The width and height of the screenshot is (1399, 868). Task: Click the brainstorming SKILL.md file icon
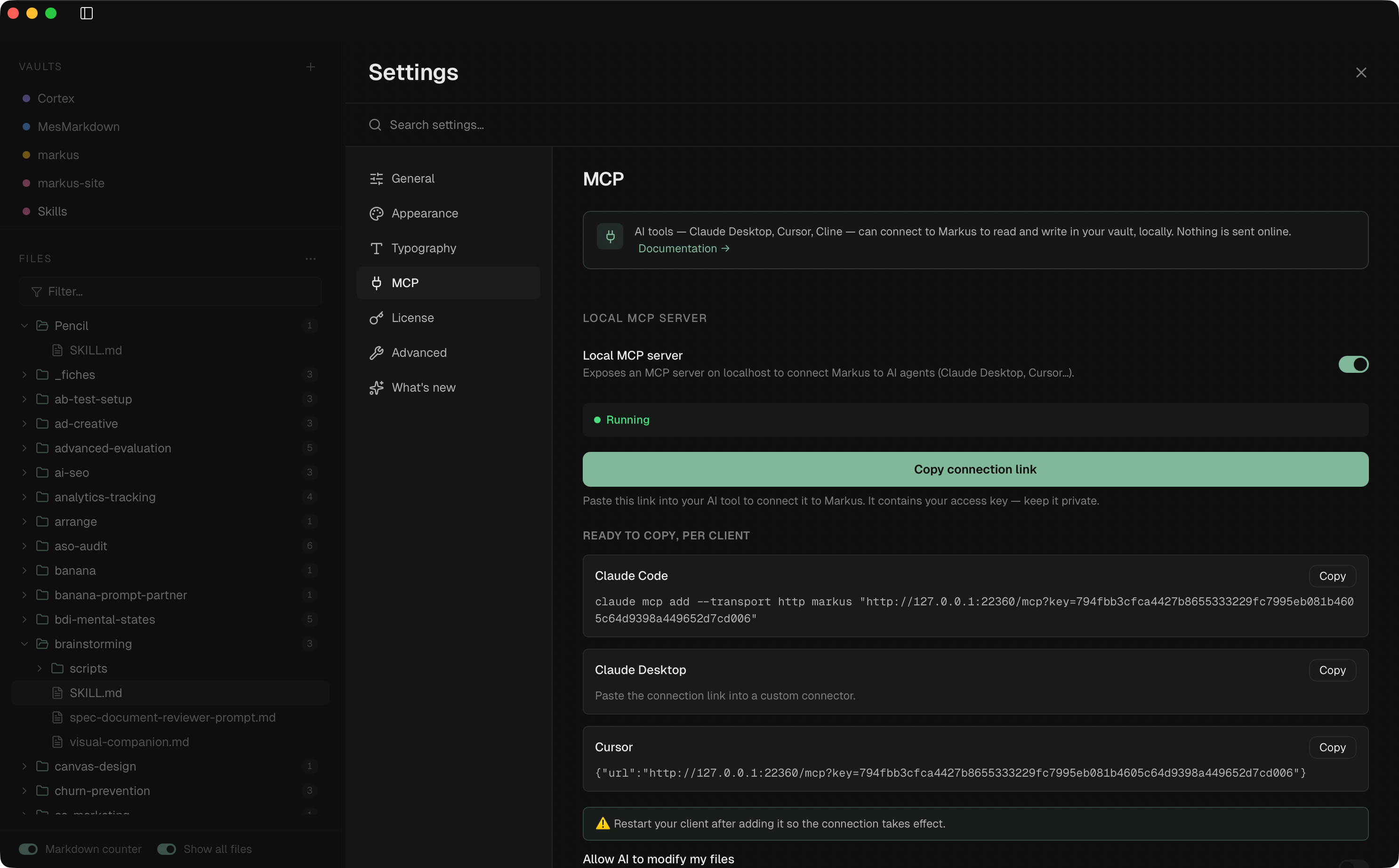(57, 693)
